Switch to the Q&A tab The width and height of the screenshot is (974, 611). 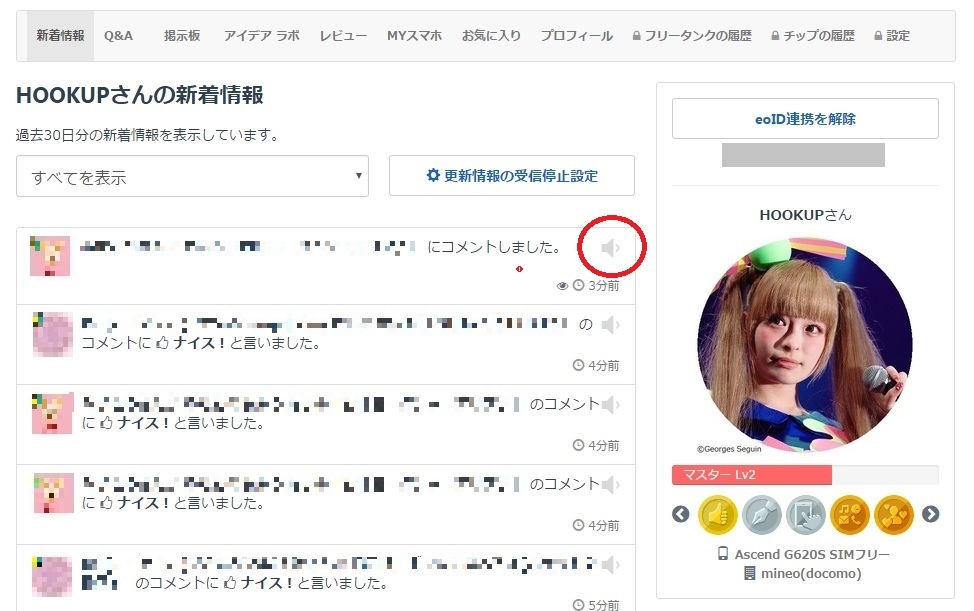click(x=118, y=36)
